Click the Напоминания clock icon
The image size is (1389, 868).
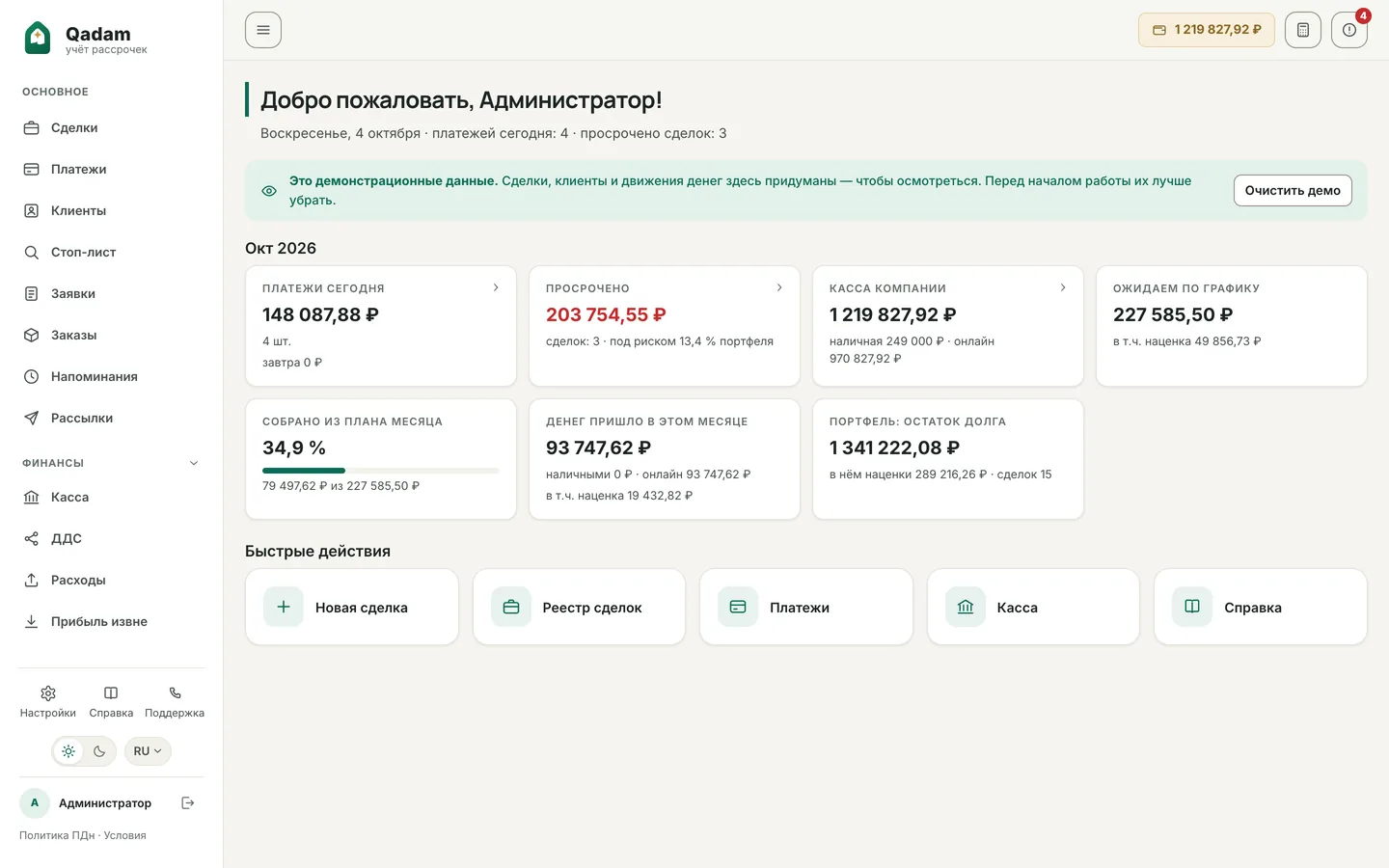pyautogui.click(x=31, y=377)
